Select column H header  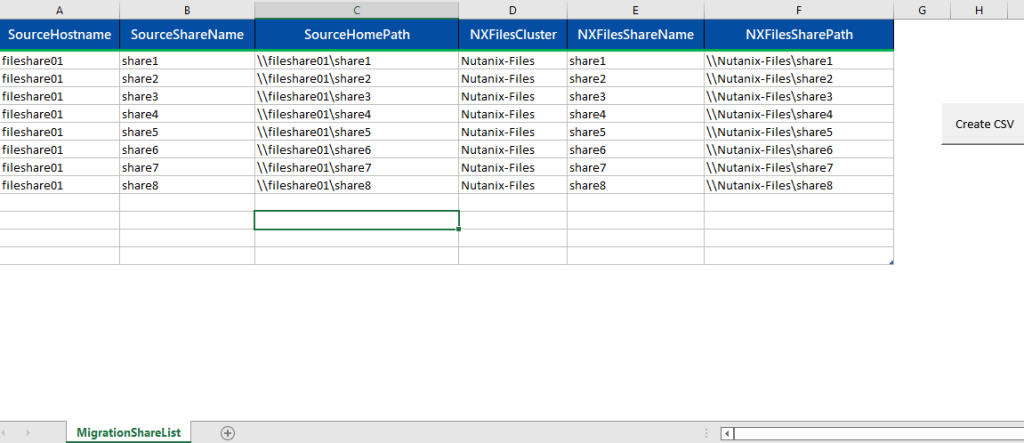pos(978,10)
